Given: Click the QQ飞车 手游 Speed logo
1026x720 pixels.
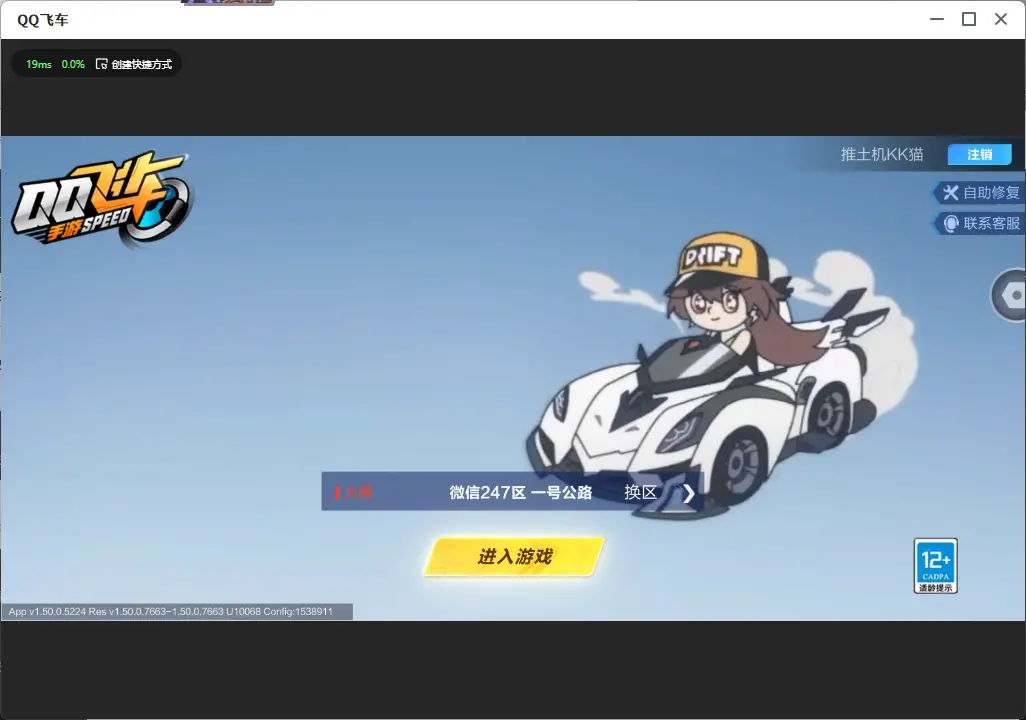Looking at the screenshot, I should point(101,200).
